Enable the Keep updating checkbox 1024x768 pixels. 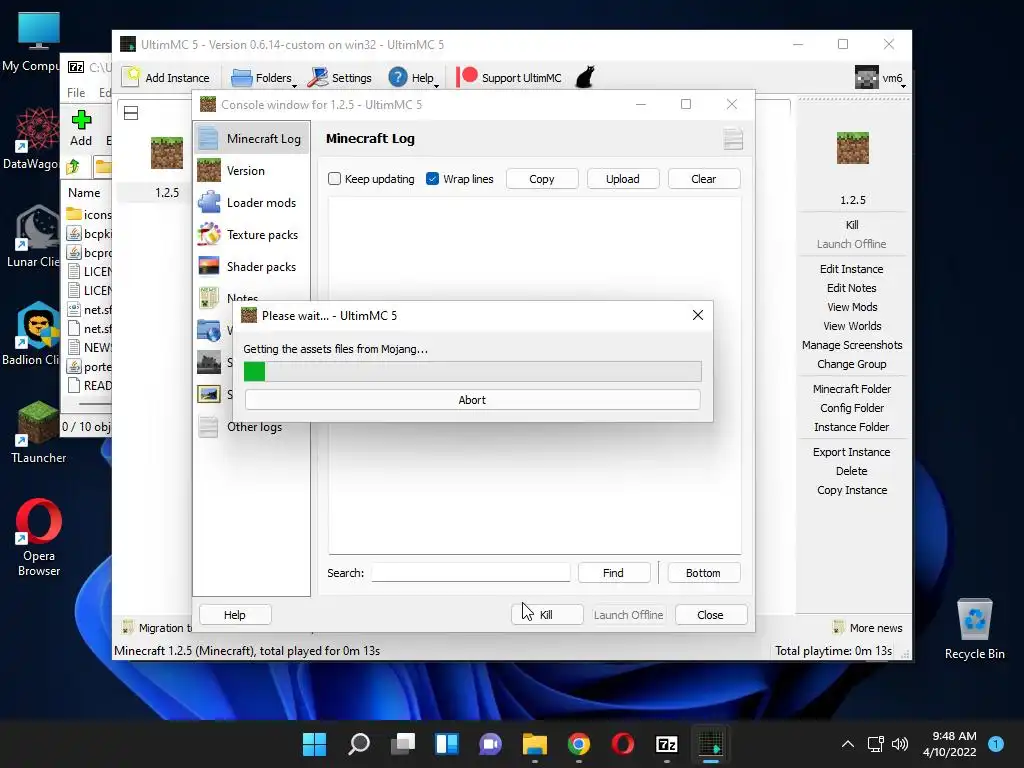[x=334, y=179]
